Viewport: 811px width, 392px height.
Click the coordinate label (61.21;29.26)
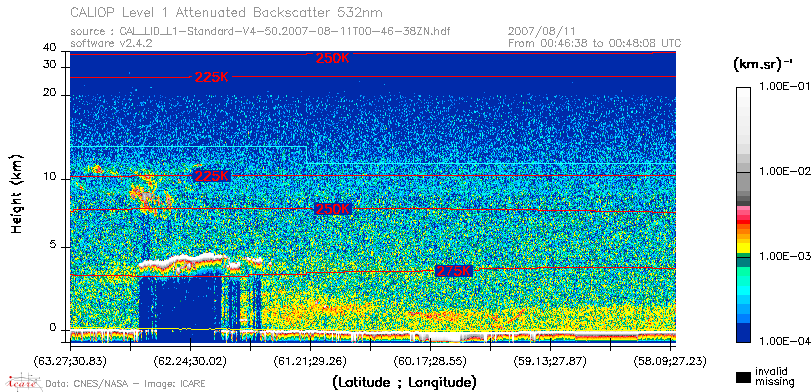point(310,361)
